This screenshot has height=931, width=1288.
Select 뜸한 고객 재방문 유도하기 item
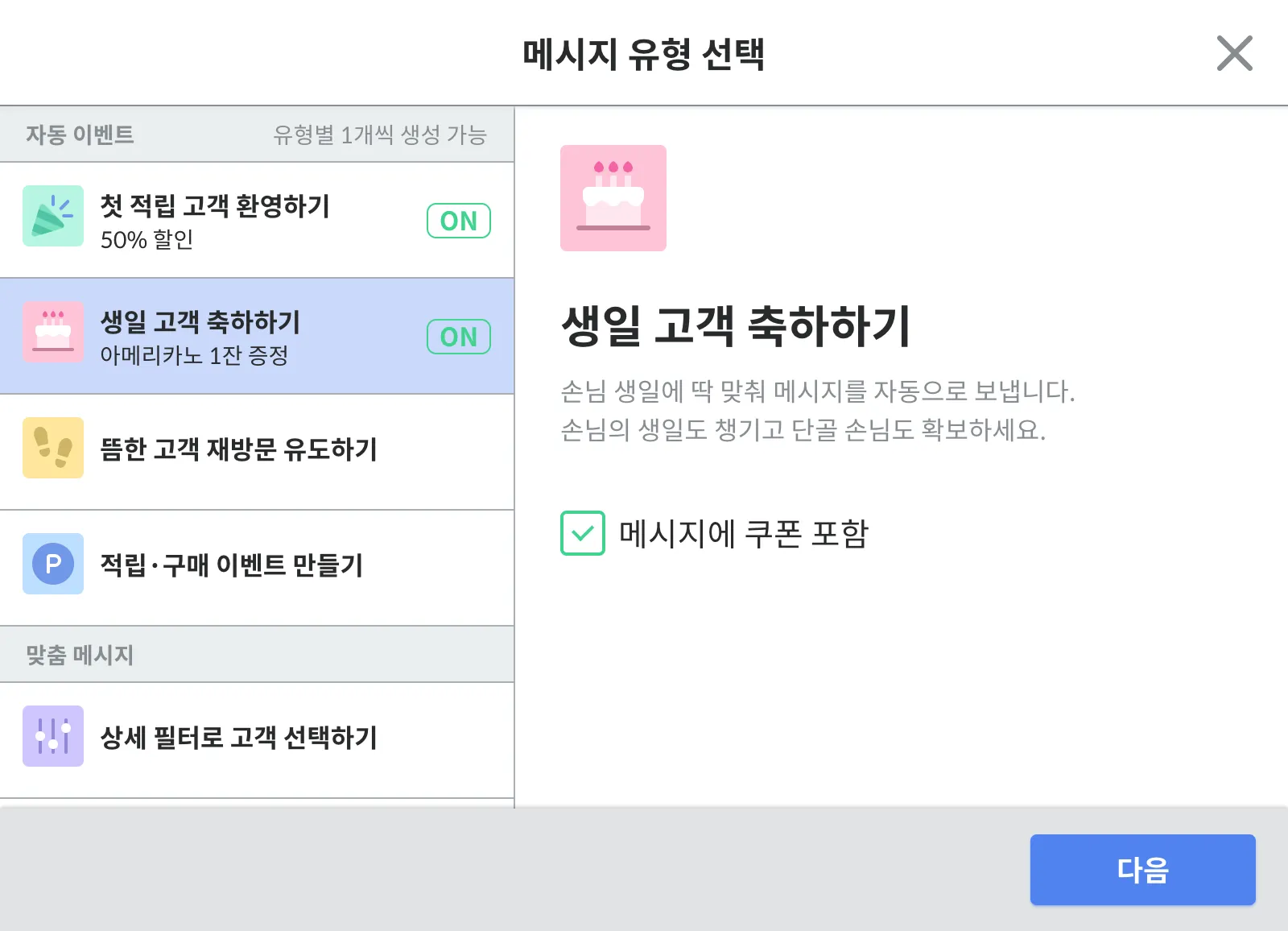(238, 449)
